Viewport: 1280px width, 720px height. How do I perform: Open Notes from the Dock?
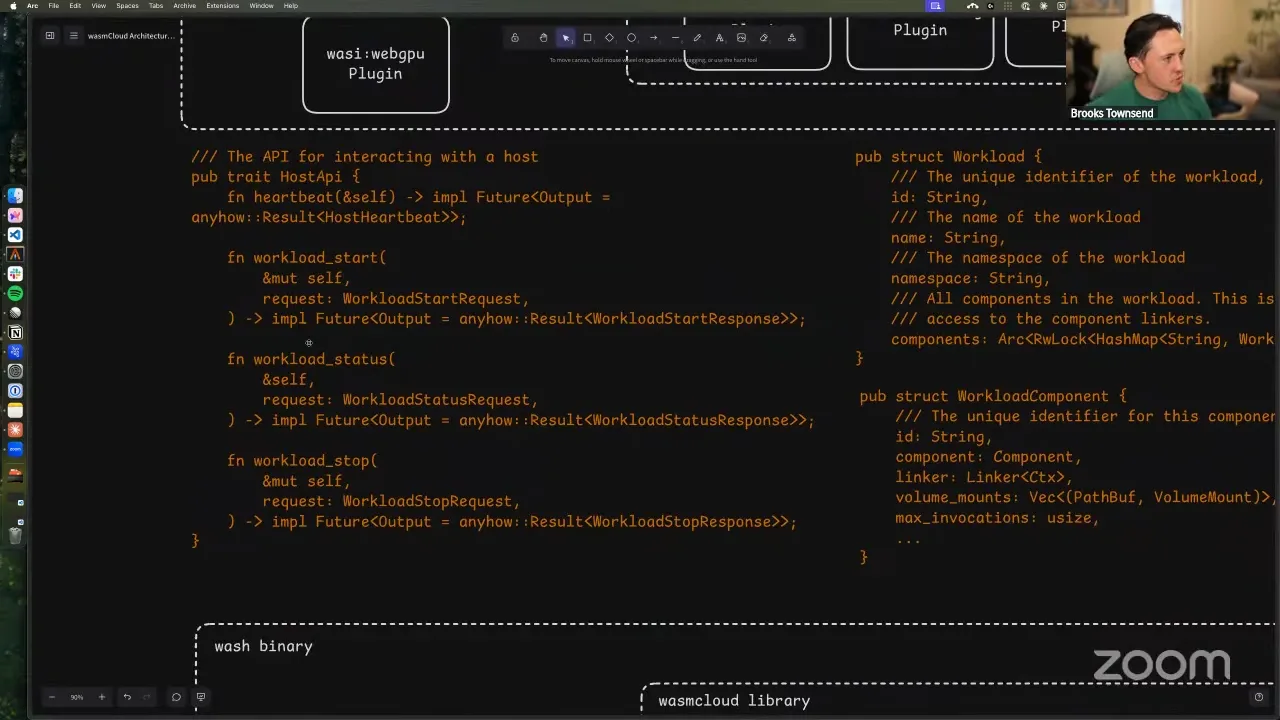tap(15, 410)
